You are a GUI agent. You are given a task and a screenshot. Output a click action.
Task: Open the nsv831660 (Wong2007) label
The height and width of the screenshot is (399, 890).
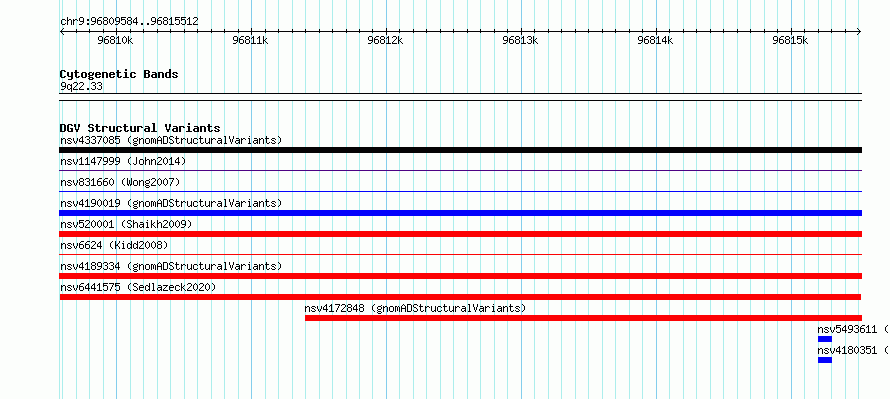pyautogui.click(x=120, y=182)
